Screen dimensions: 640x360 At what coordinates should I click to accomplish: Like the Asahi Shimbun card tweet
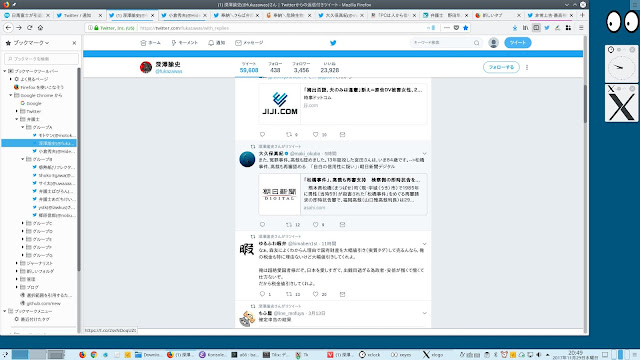click(316, 224)
